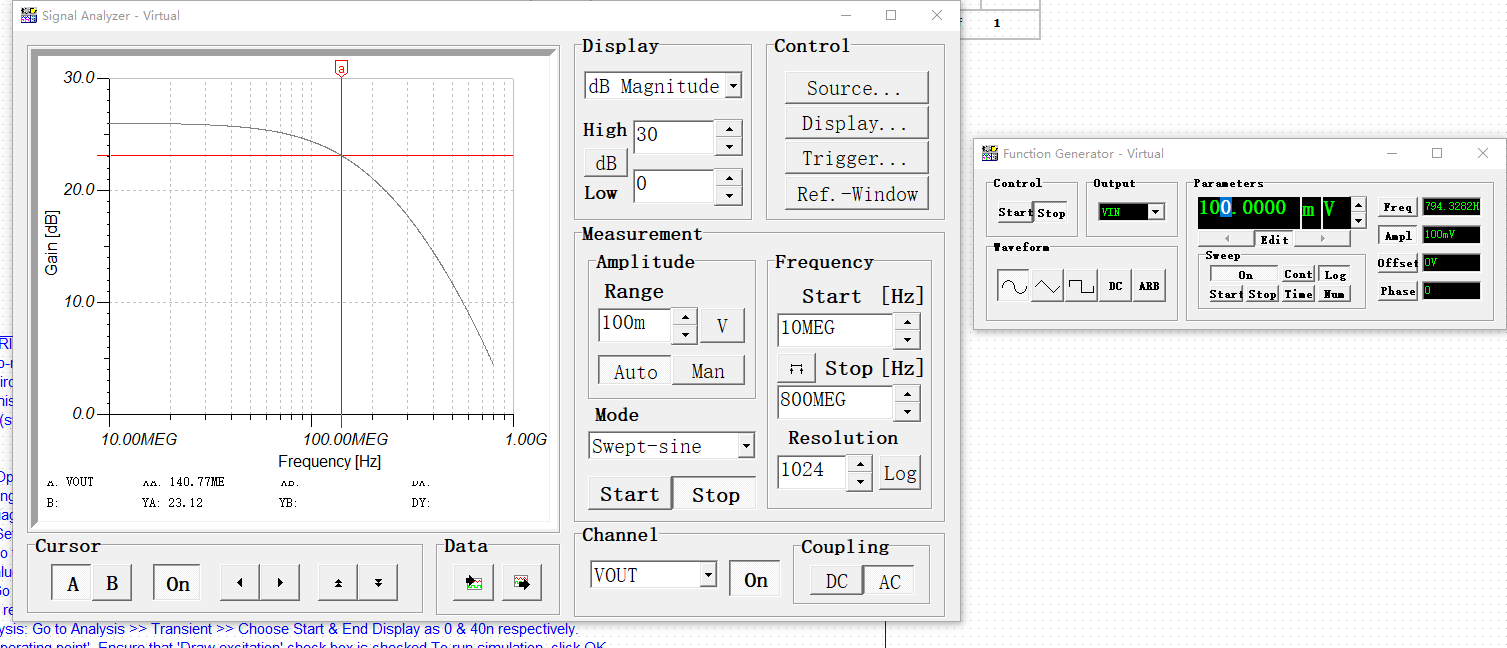Stop the Function Generator control
Screen dimensions: 1507x648
tap(1051, 212)
